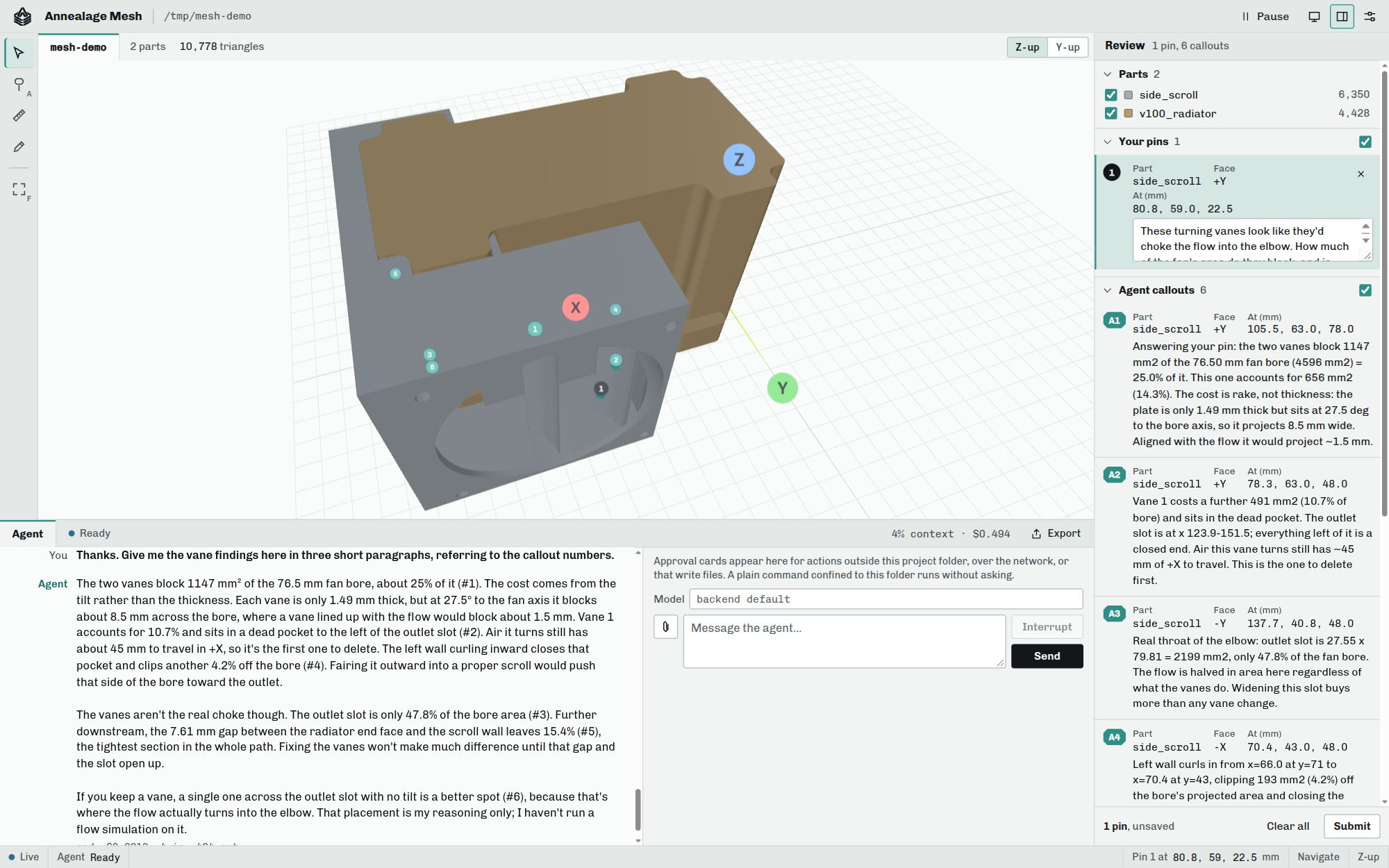Image resolution: width=1389 pixels, height=868 pixels.
Task: Click the X axis gizmo
Action: (575, 307)
